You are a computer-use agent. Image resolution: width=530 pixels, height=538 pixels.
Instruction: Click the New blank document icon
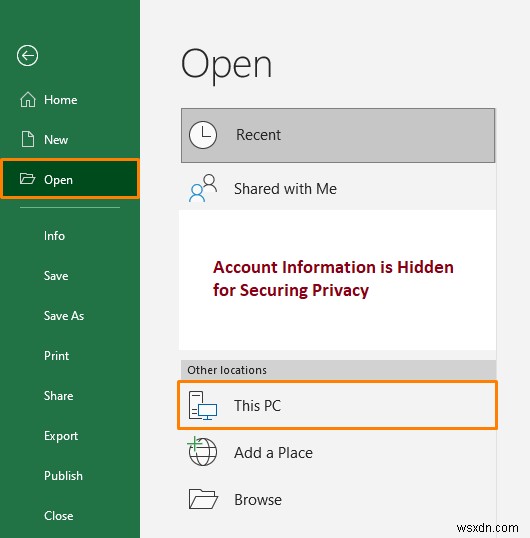coord(28,139)
